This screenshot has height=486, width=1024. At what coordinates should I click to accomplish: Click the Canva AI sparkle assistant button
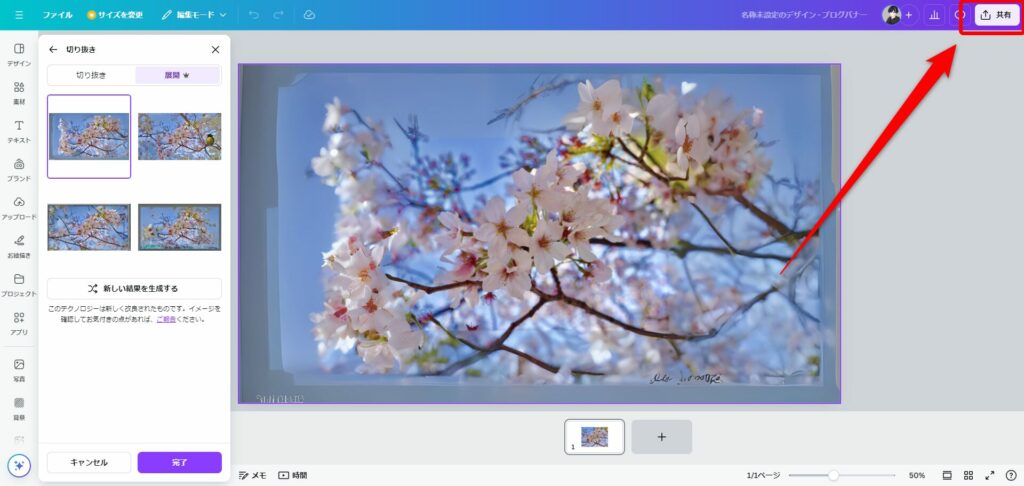point(19,465)
